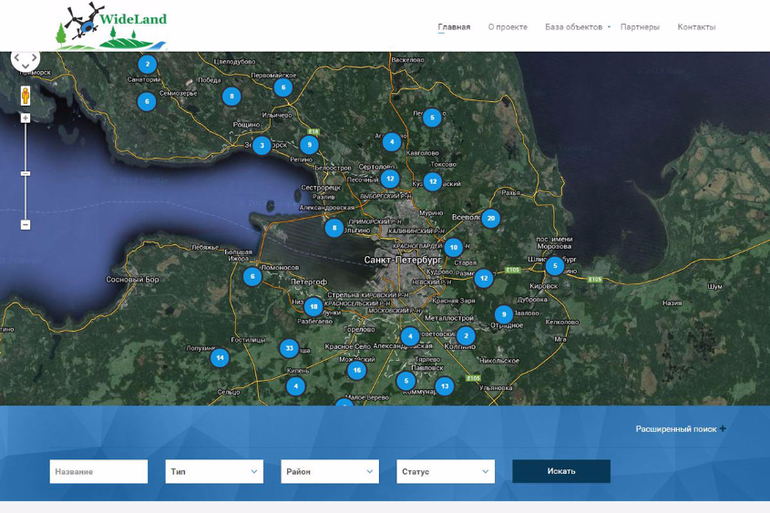Click the Кировск map label
The width and height of the screenshot is (770, 513).
[x=544, y=286]
